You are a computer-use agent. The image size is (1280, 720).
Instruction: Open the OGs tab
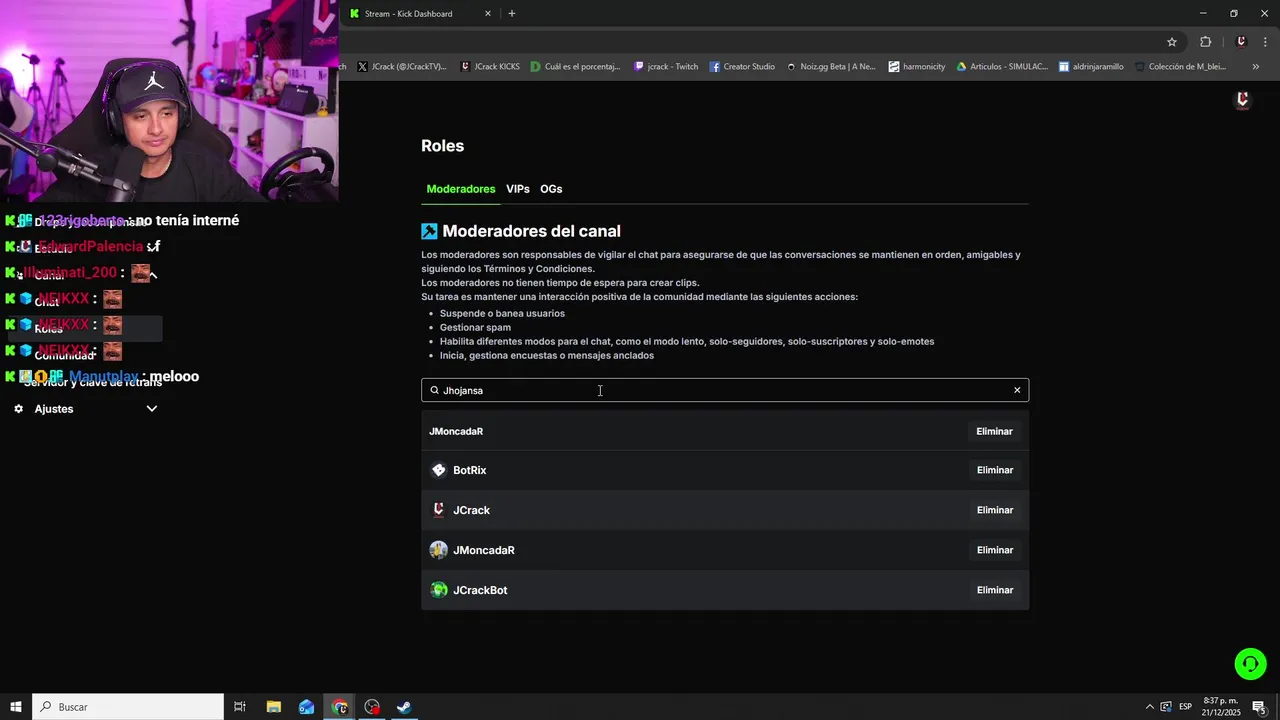(x=551, y=189)
